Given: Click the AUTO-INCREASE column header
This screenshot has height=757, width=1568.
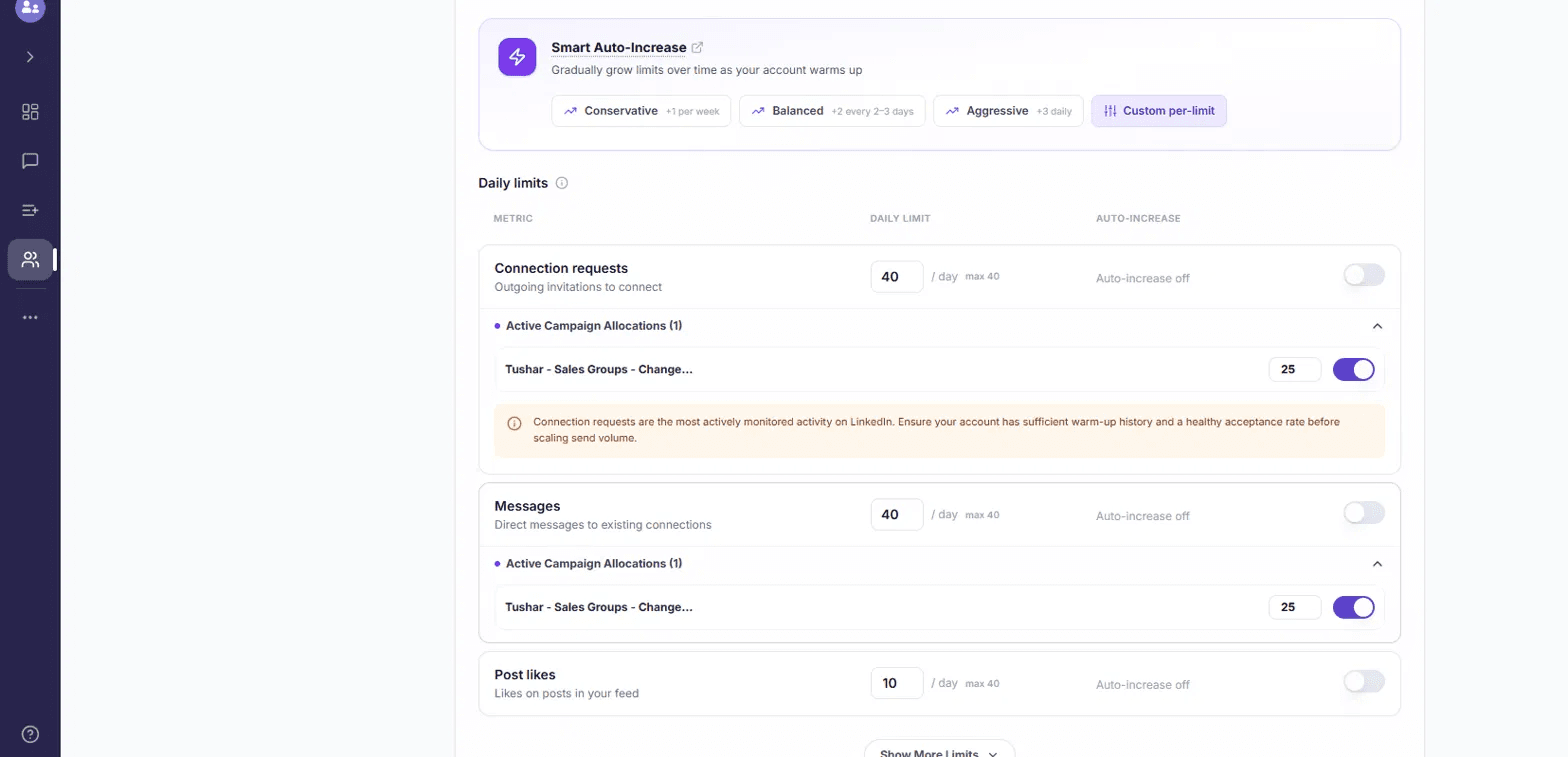Looking at the screenshot, I should (x=1138, y=219).
